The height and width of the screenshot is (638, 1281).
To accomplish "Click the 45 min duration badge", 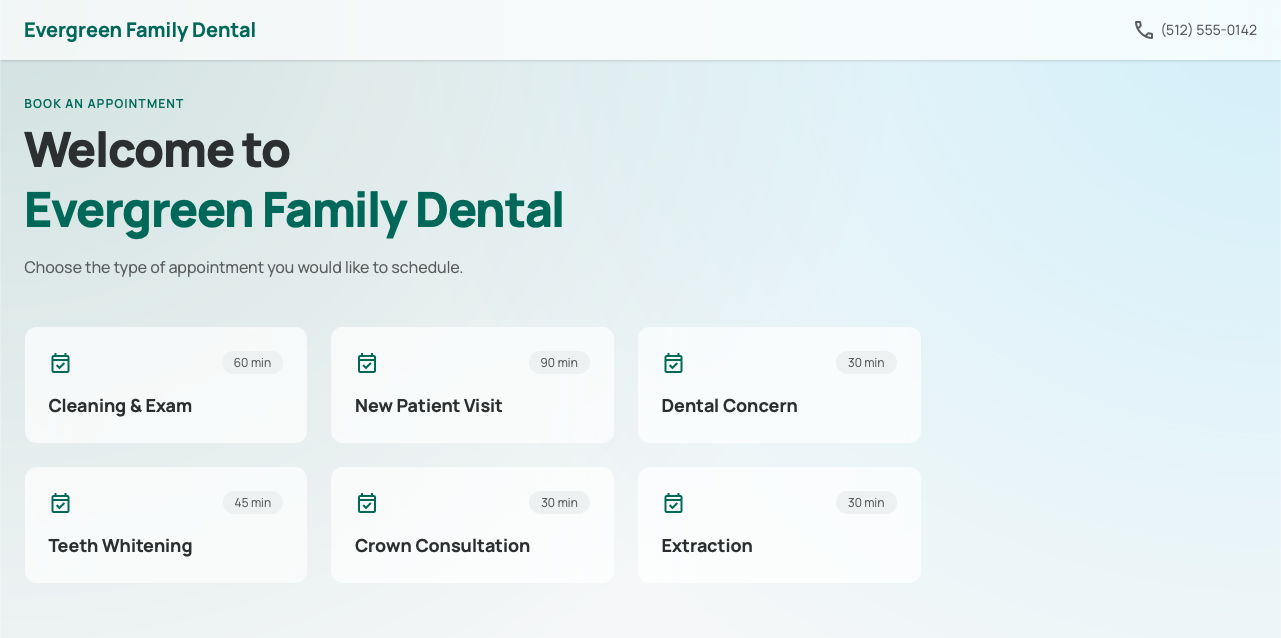I will (252, 503).
